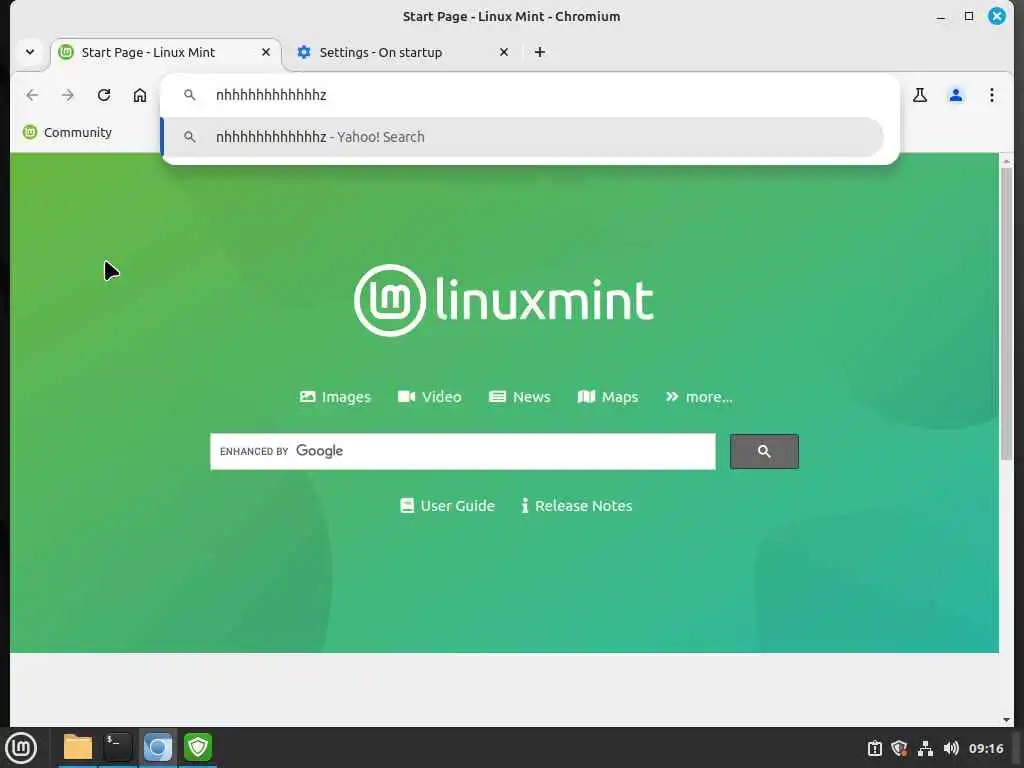Open the home page button
This screenshot has height=768, width=1024.
[x=140, y=95]
